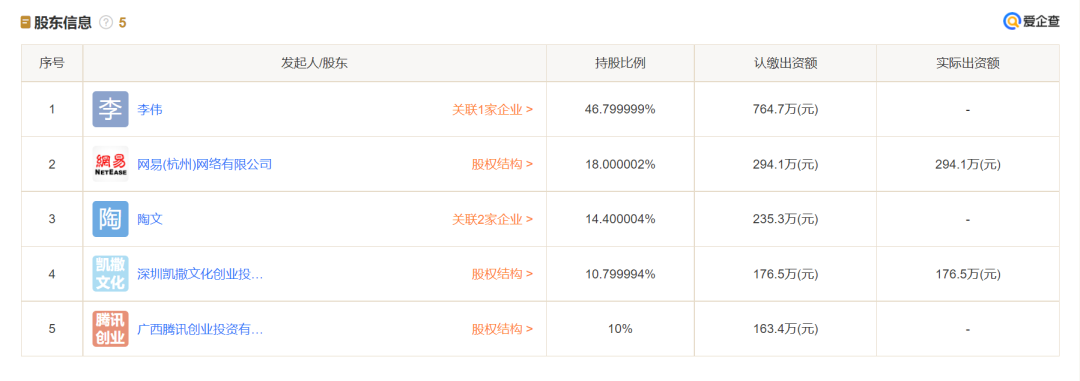1080x381 pixels.
Task: Expand 股权结构 for 广西腾讯创业投资
Action: (x=502, y=329)
